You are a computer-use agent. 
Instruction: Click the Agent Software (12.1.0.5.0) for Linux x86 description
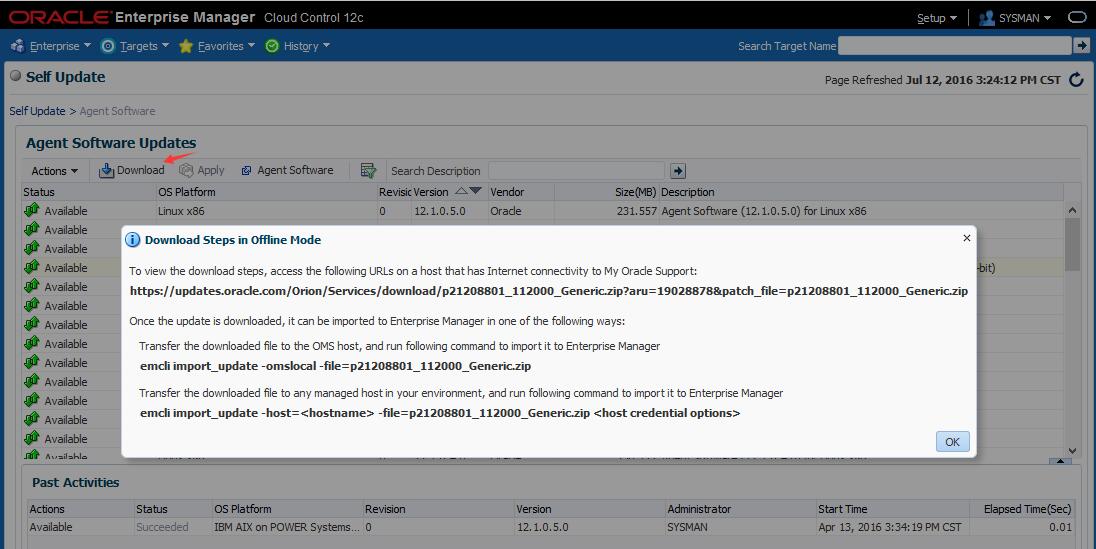click(x=764, y=211)
